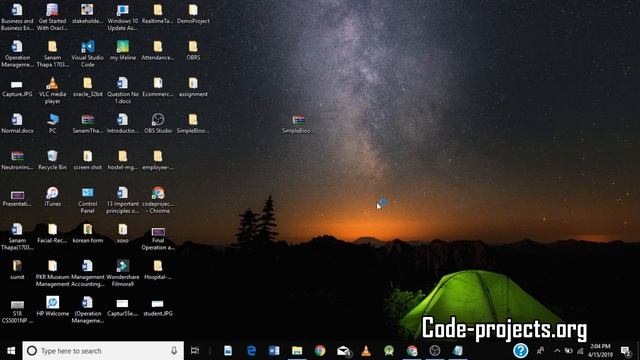Open the Windows Start menu
The height and width of the screenshot is (360, 640).
pyautogui.click(x=11, y=351)
